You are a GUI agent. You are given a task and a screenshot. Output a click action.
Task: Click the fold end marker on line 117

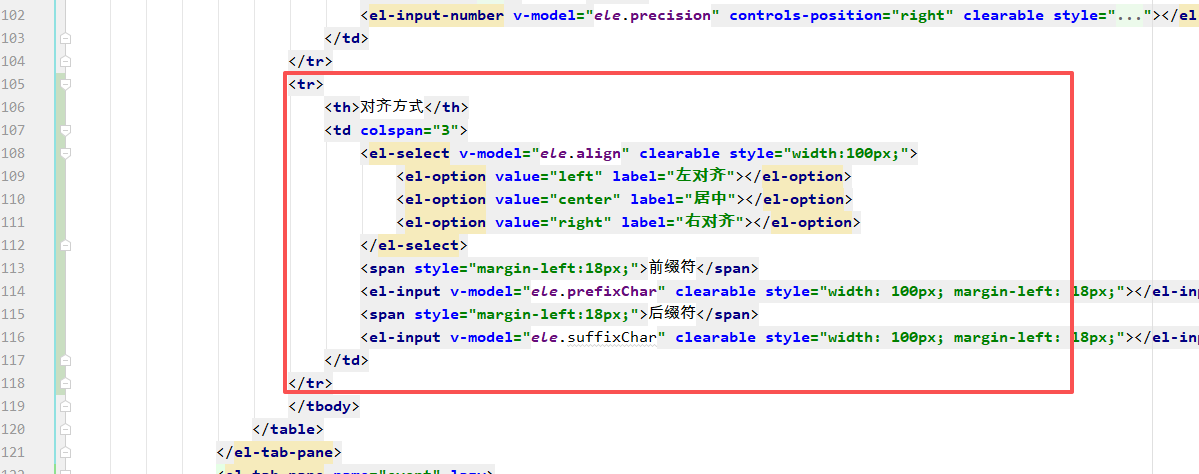pyautogui.click(x=66, y=360)
